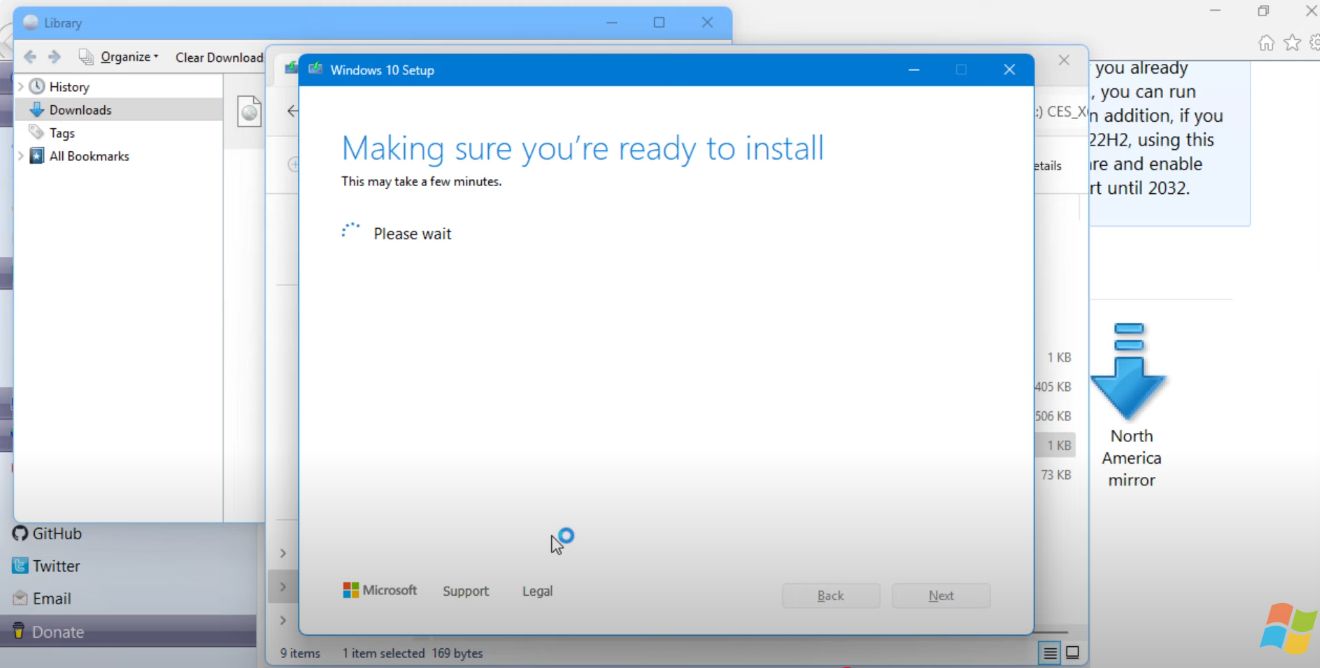This screenshot has height=668, width=1320.
Task: Click the Donate sidebar item
Action: 57,632
